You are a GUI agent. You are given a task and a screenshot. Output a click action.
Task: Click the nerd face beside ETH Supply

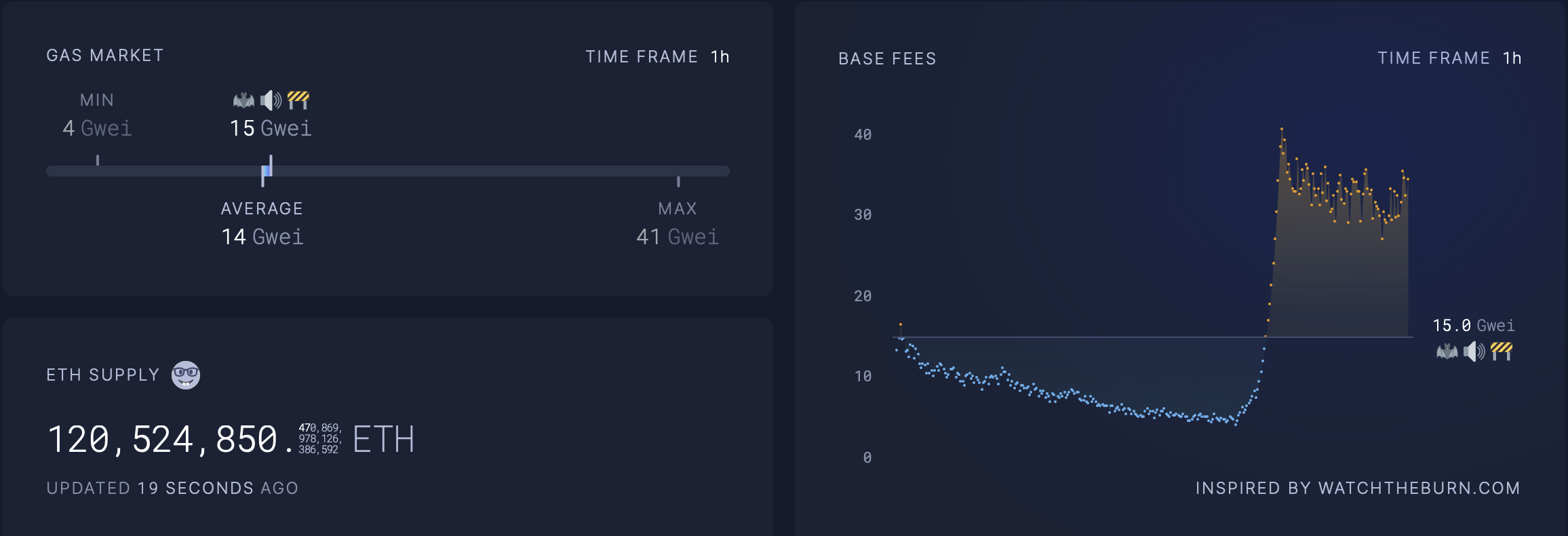(x=185, y=375)
